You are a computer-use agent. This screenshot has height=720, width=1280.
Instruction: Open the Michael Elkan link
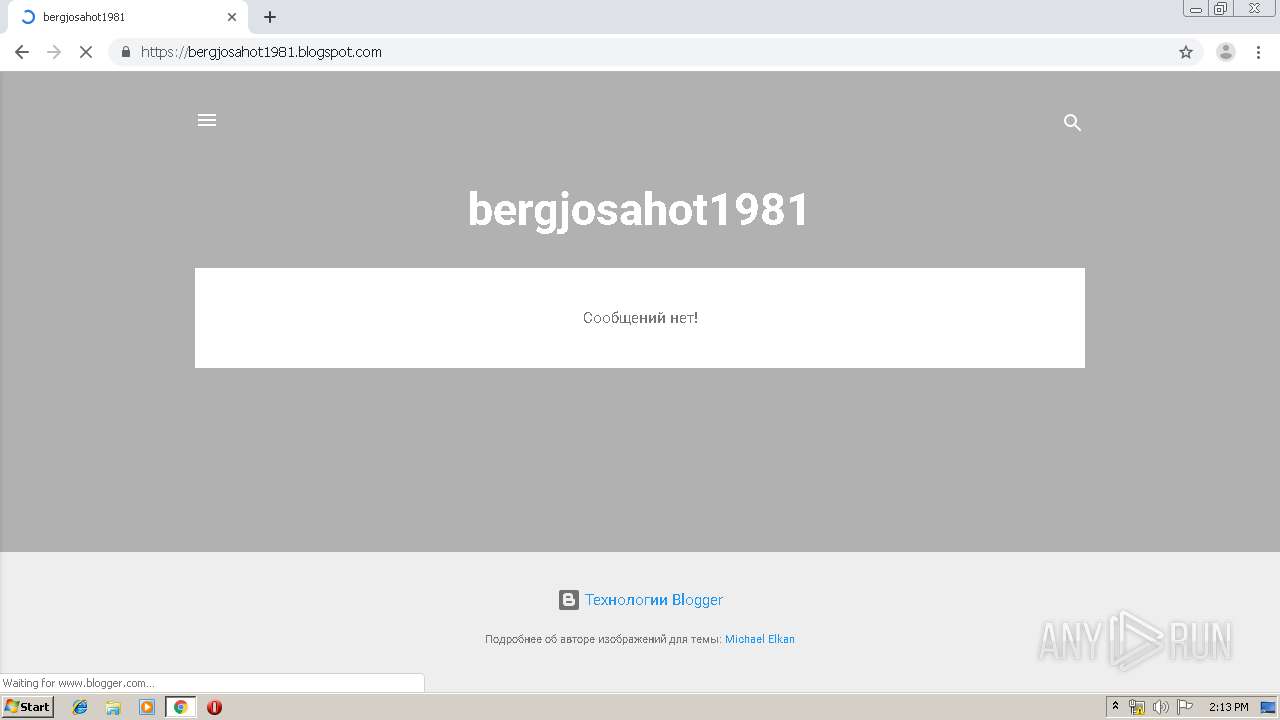760,639
